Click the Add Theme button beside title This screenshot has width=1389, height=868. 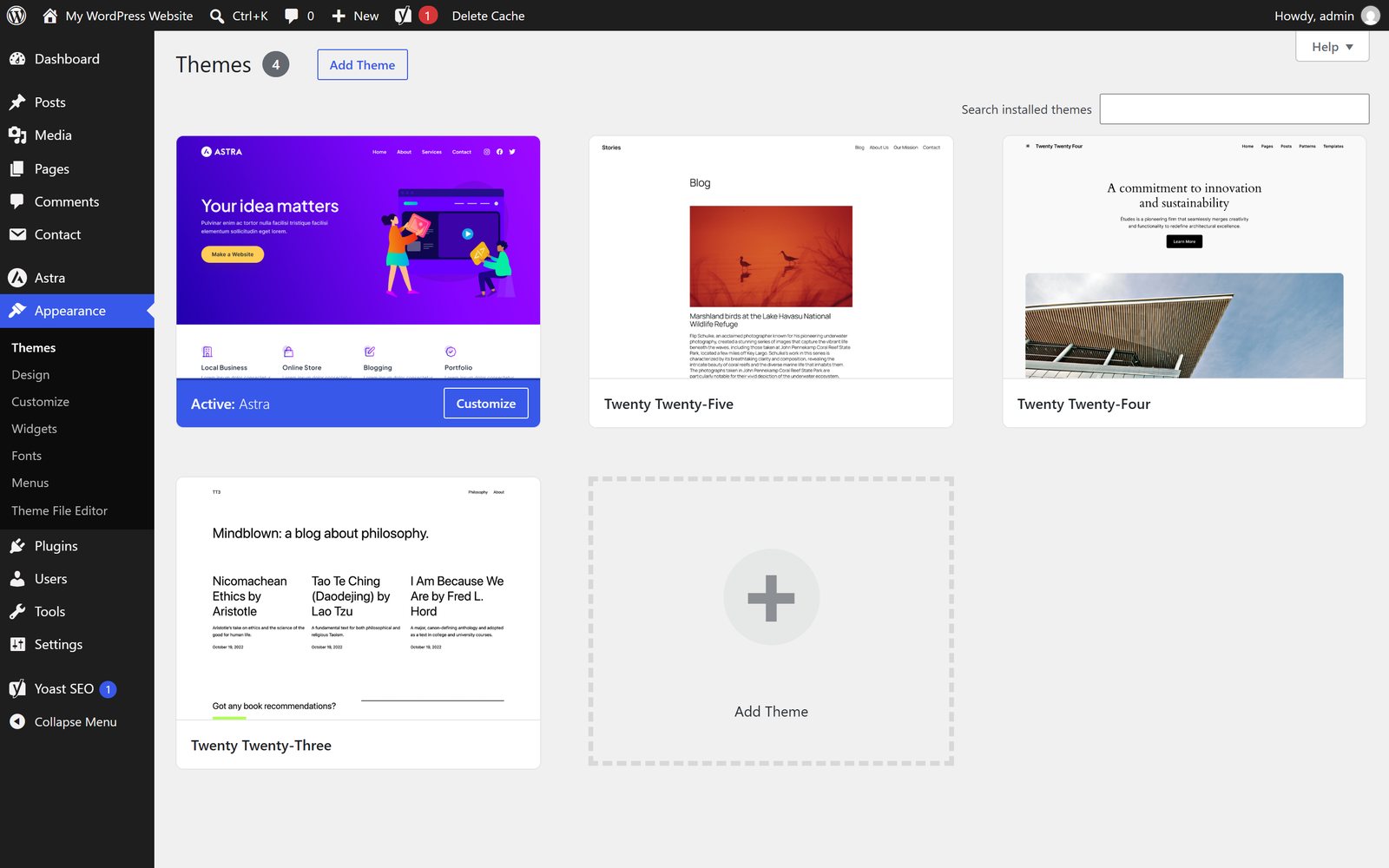coord(362,65)
